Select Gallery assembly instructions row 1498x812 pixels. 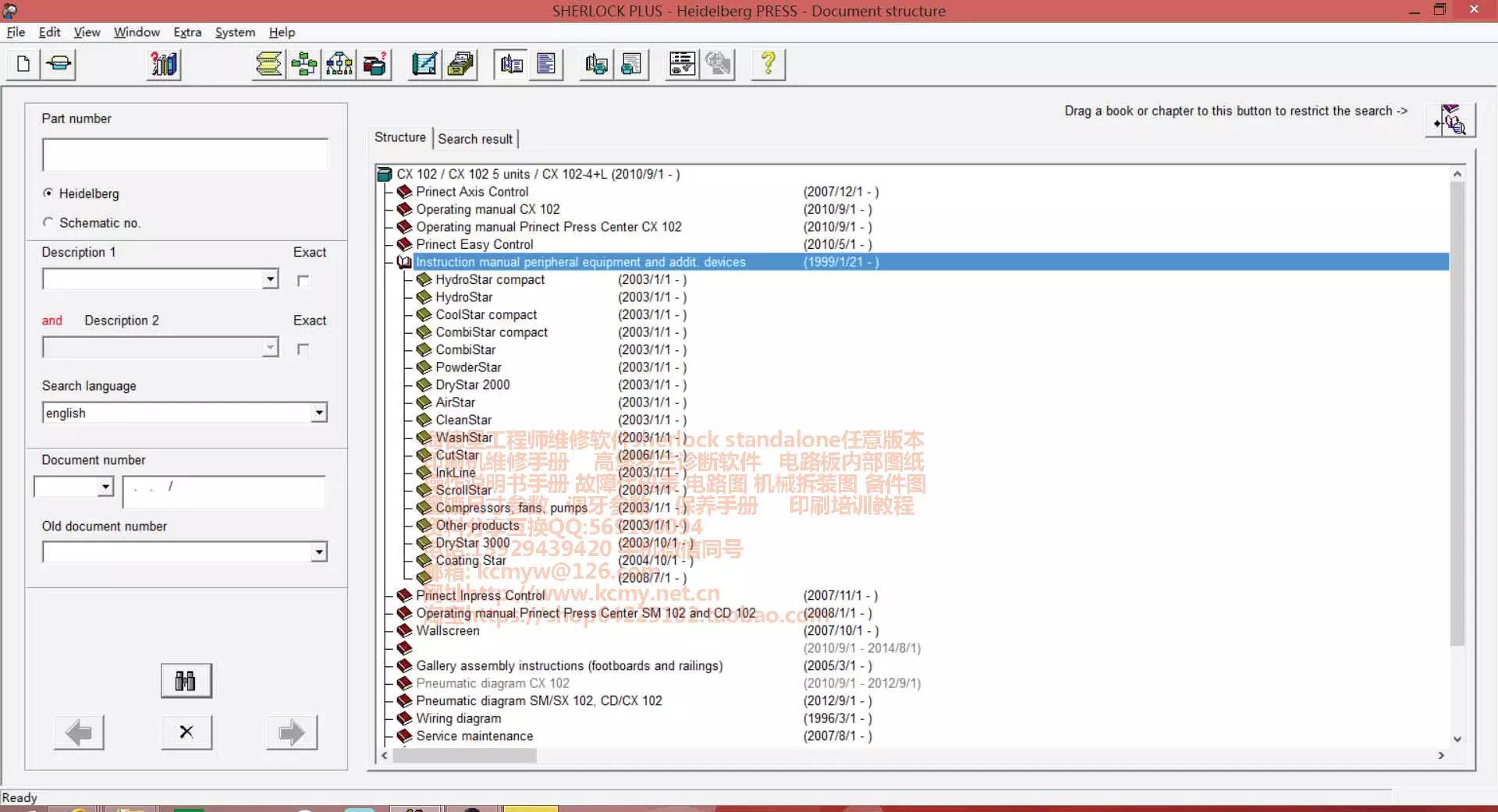pyautogui.click(x=570, y=665)
